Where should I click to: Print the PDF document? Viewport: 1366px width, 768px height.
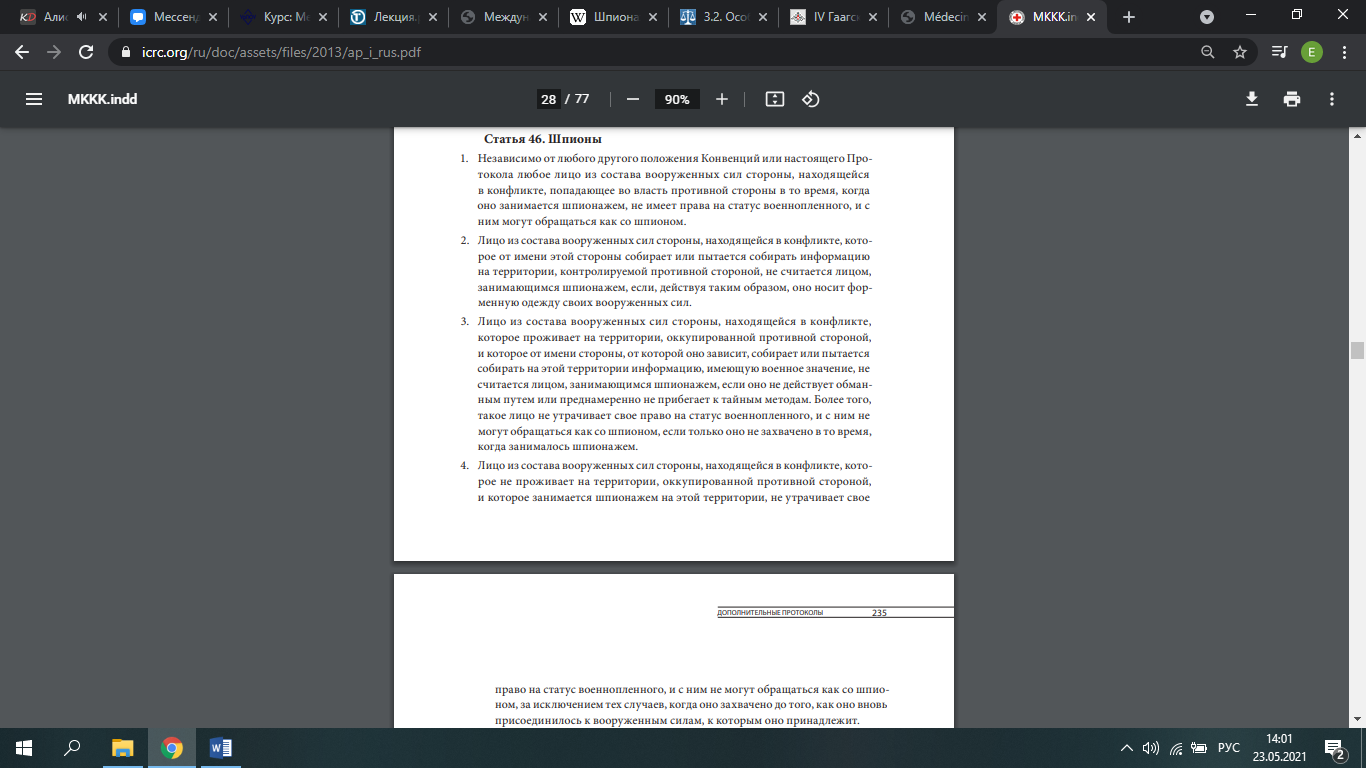coord(1292,99)
